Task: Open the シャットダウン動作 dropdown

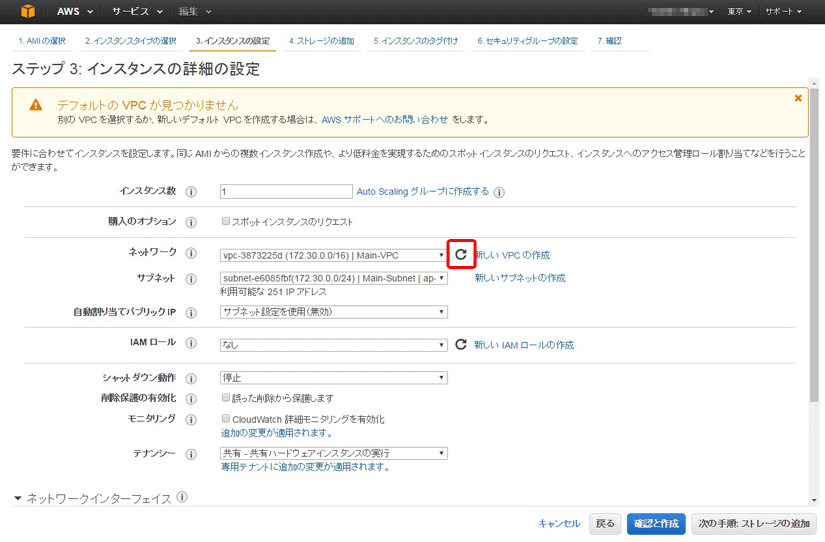Action: pos(333,378)
